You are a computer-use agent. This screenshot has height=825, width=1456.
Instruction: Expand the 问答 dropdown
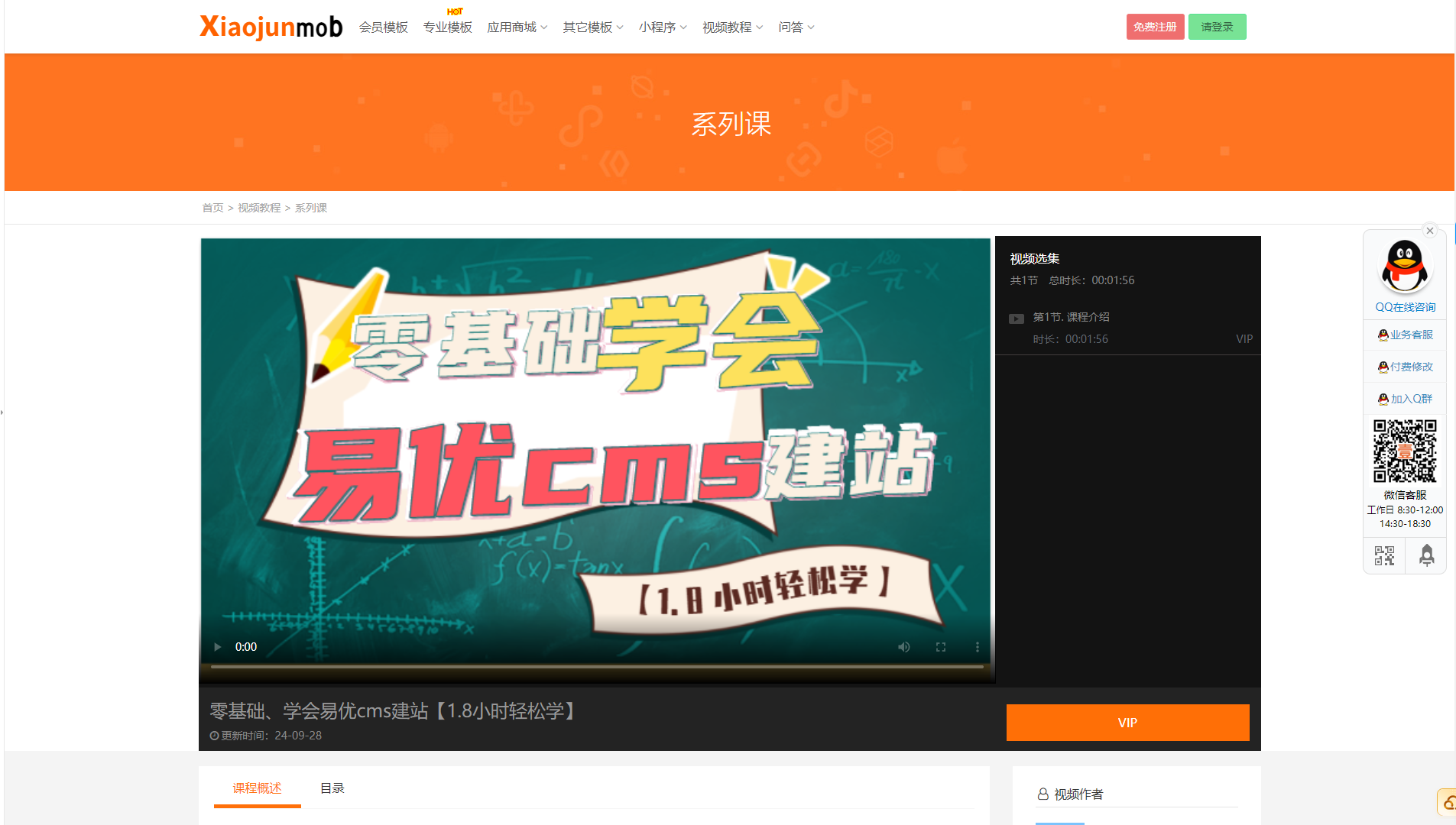coord(796,27)
